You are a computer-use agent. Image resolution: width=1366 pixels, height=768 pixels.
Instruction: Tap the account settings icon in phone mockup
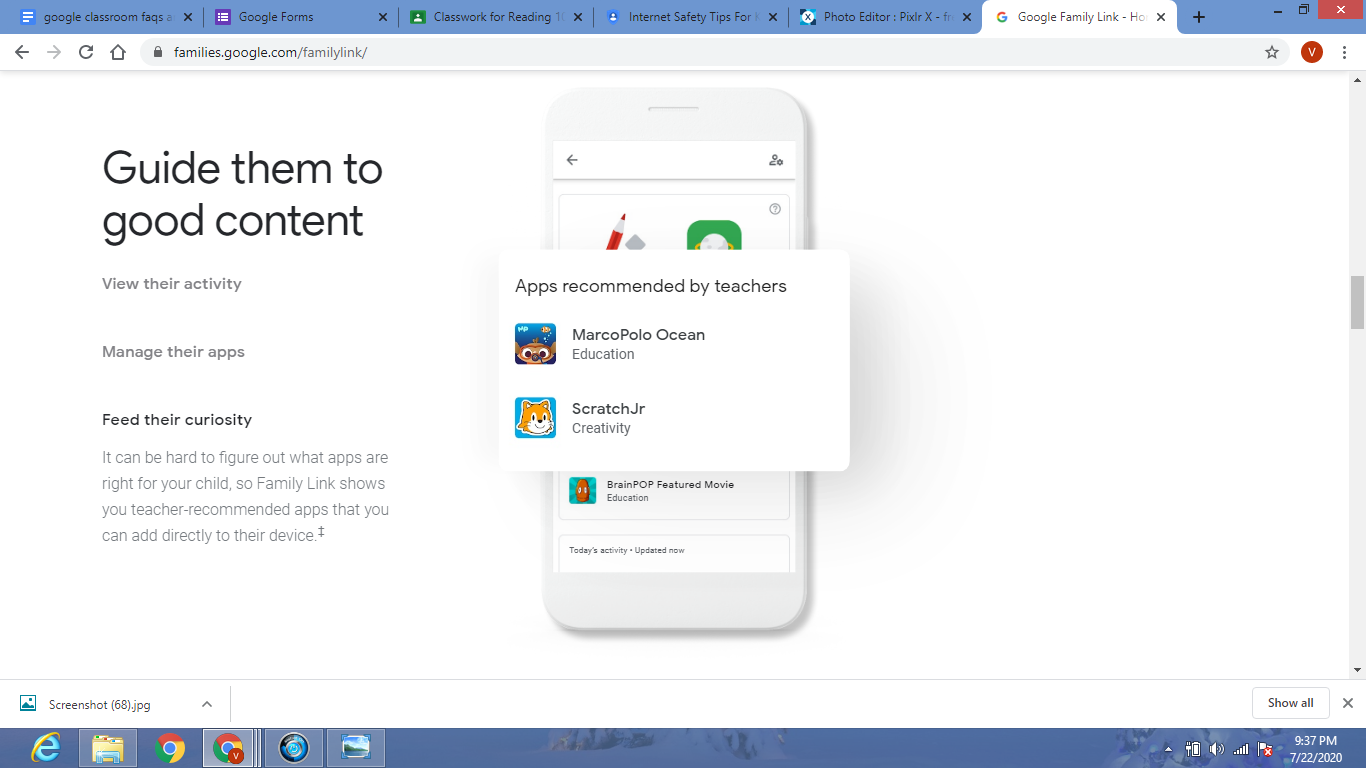point(776,160)
